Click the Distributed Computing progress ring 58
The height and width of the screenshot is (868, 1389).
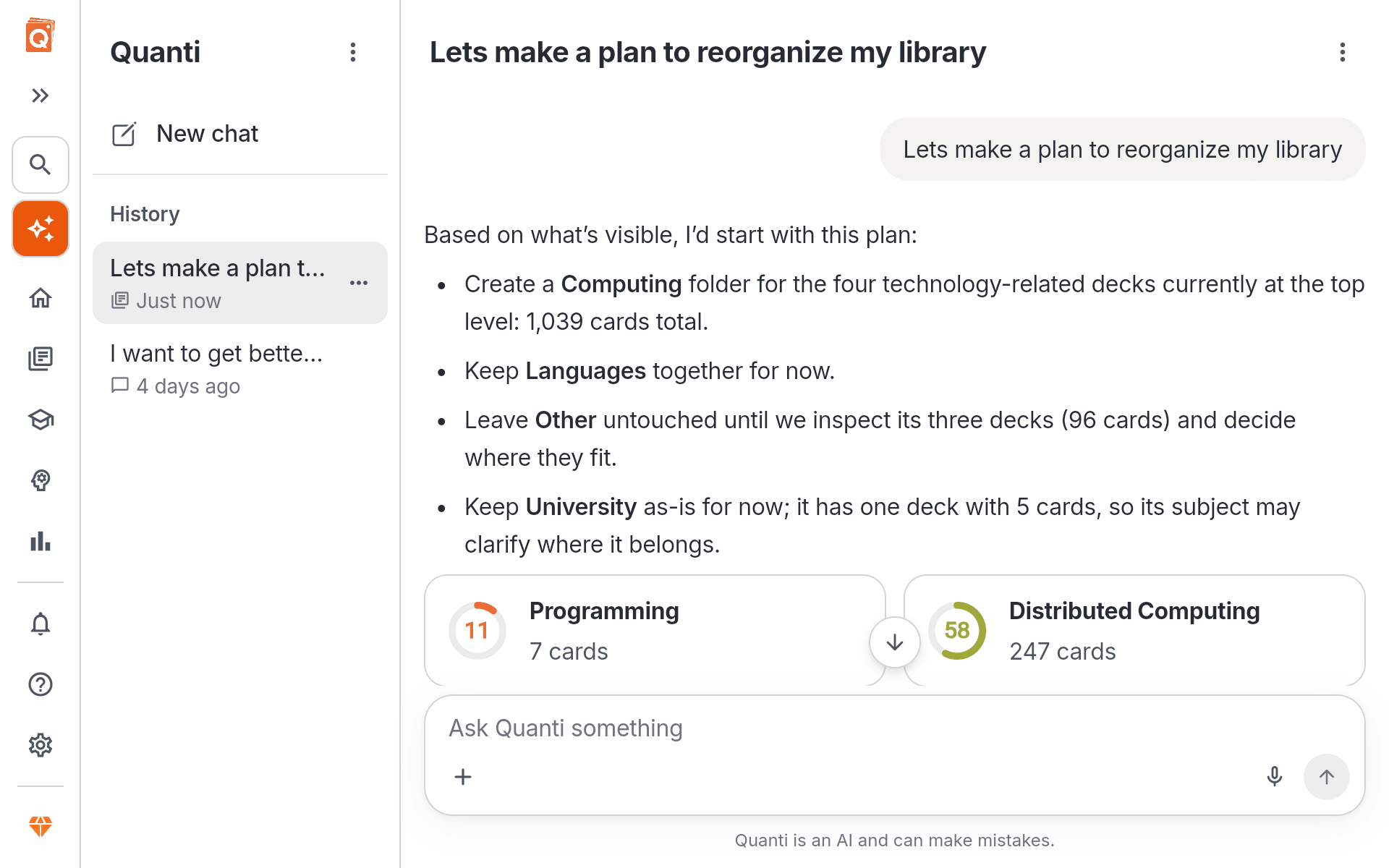956,631
